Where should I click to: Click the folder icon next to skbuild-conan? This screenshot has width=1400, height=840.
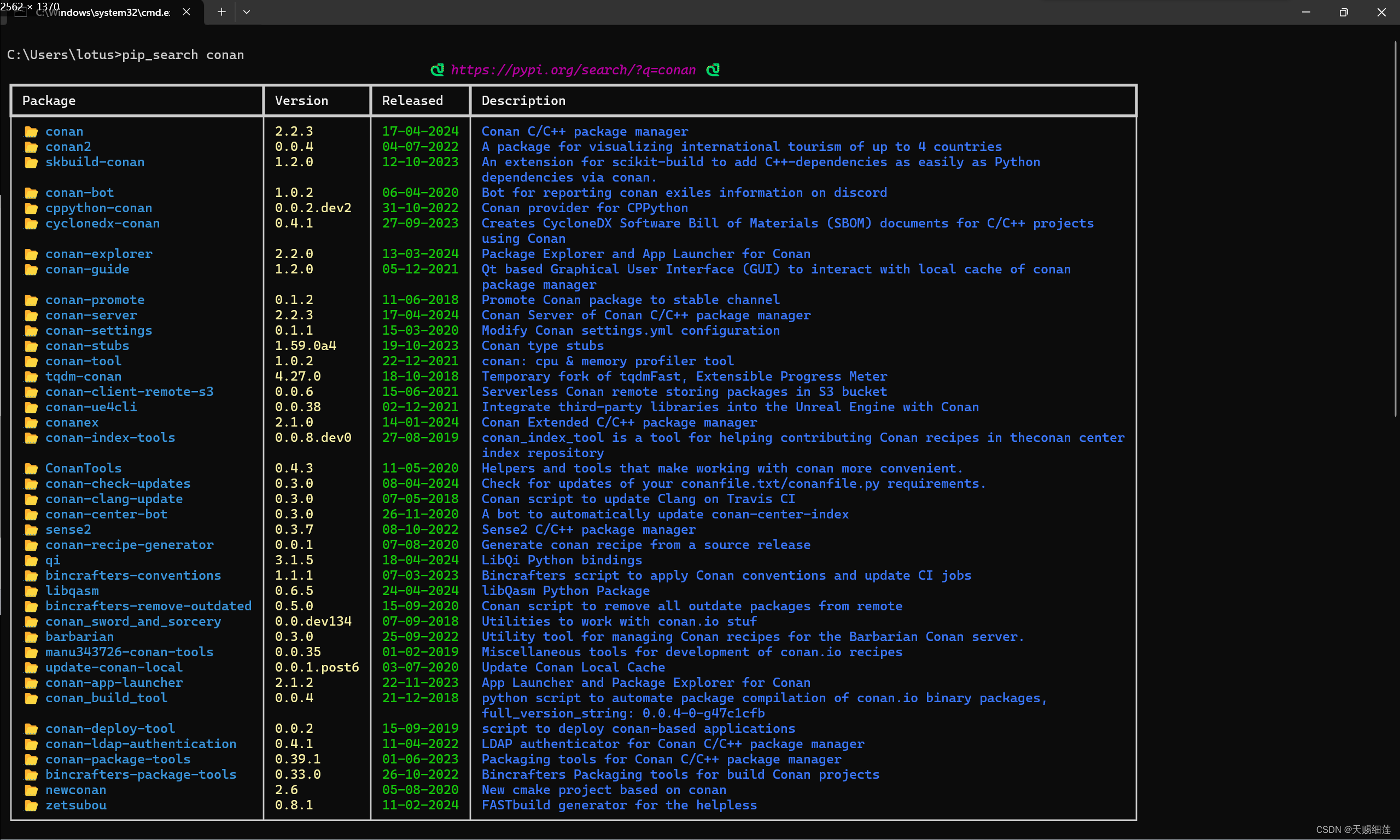pos(31,162)
